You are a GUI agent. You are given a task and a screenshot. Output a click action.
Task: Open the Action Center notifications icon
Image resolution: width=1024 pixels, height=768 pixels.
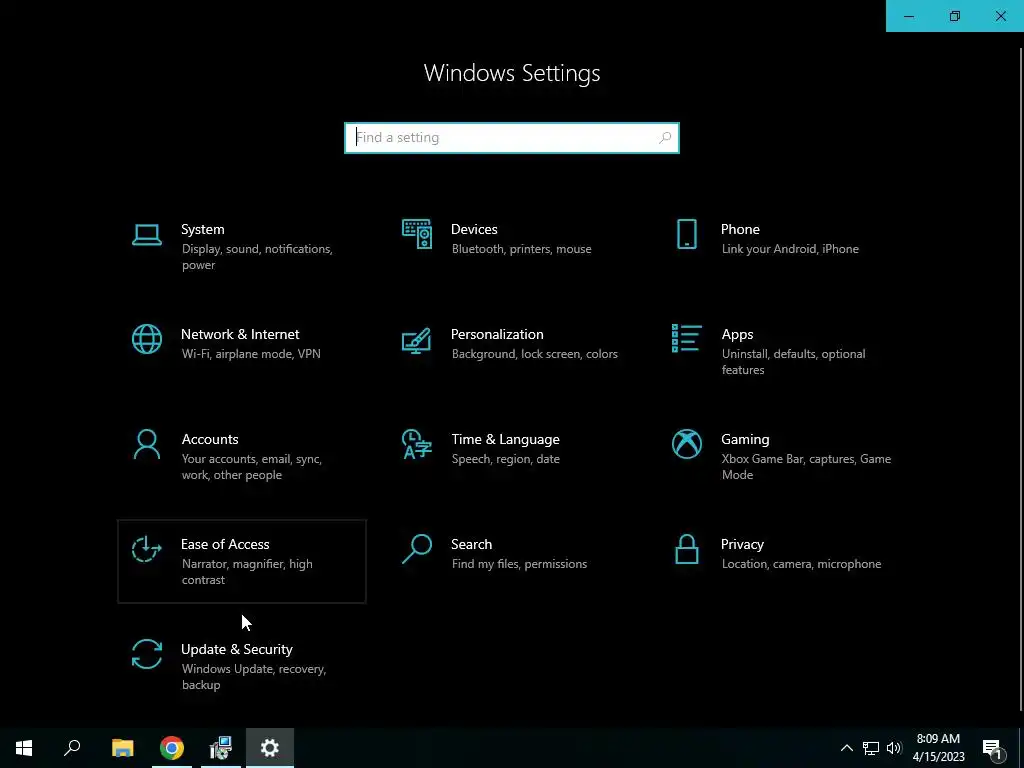[x=992, y=748]
